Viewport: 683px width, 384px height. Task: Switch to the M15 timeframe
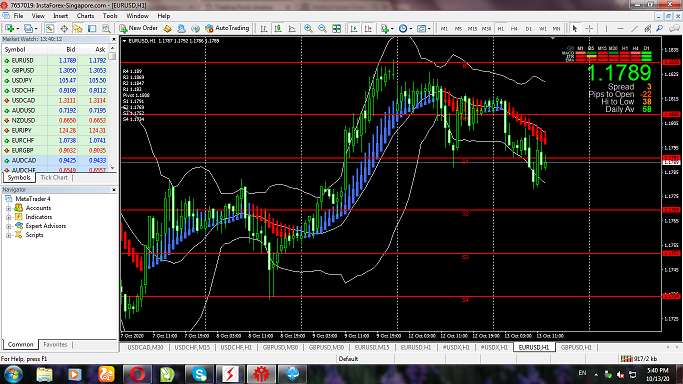472,29
